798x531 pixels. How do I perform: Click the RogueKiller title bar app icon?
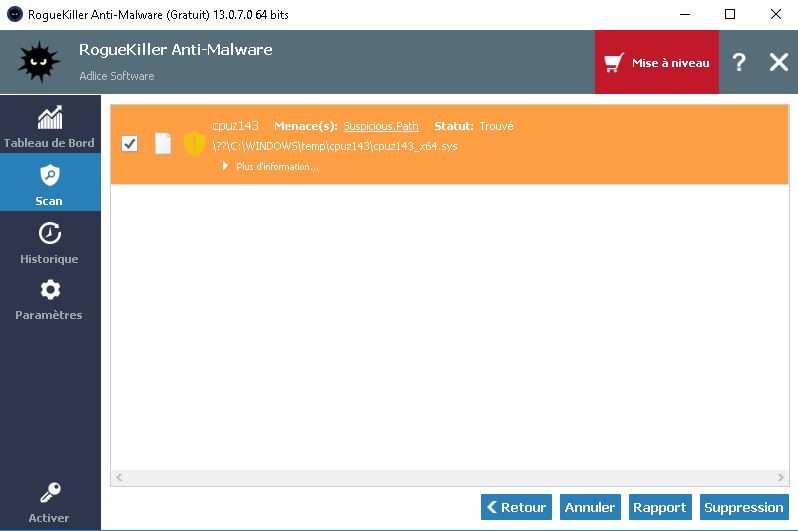(15, 14)
